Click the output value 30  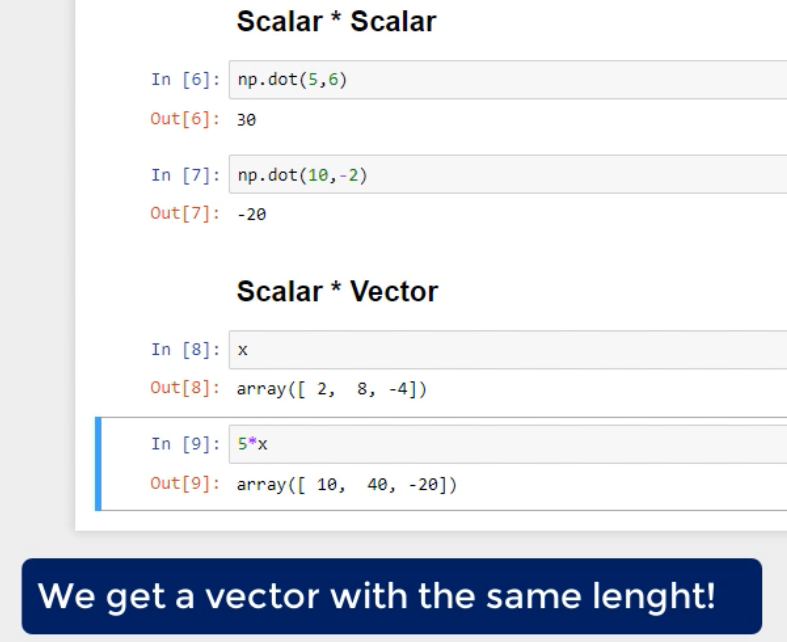click(246, 119)
